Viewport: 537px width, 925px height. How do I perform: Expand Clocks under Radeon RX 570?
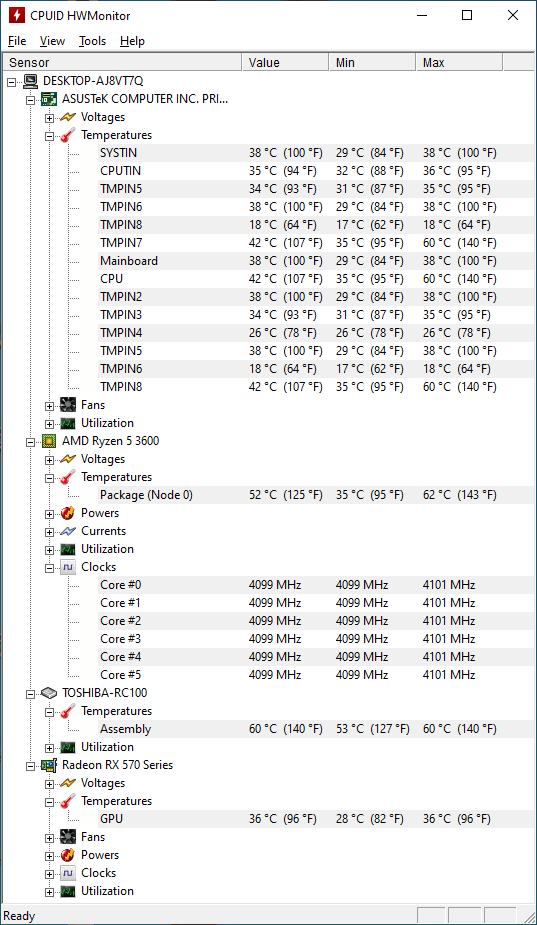click(49, 874)
